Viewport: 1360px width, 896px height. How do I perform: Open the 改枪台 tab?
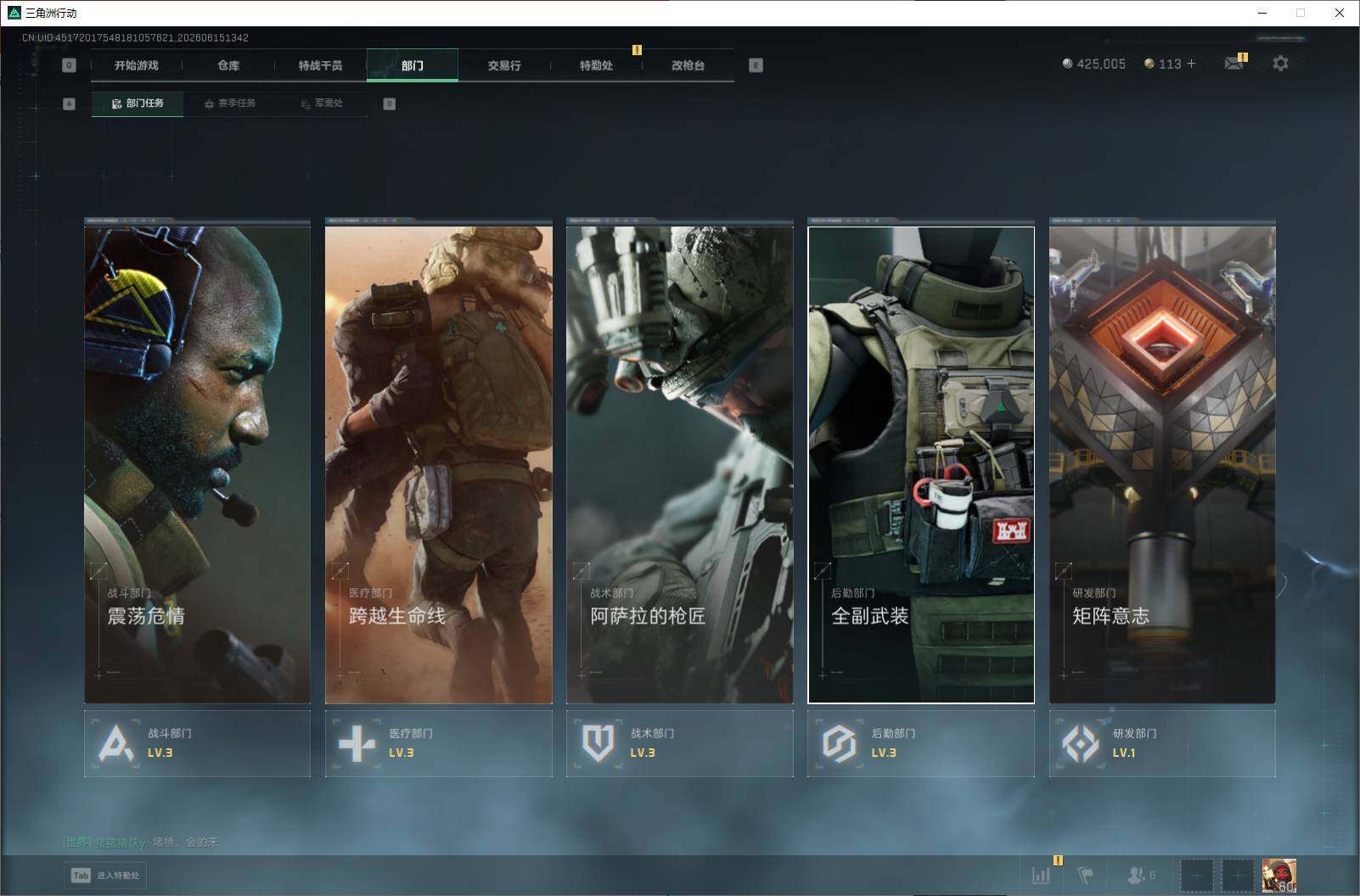688,65
